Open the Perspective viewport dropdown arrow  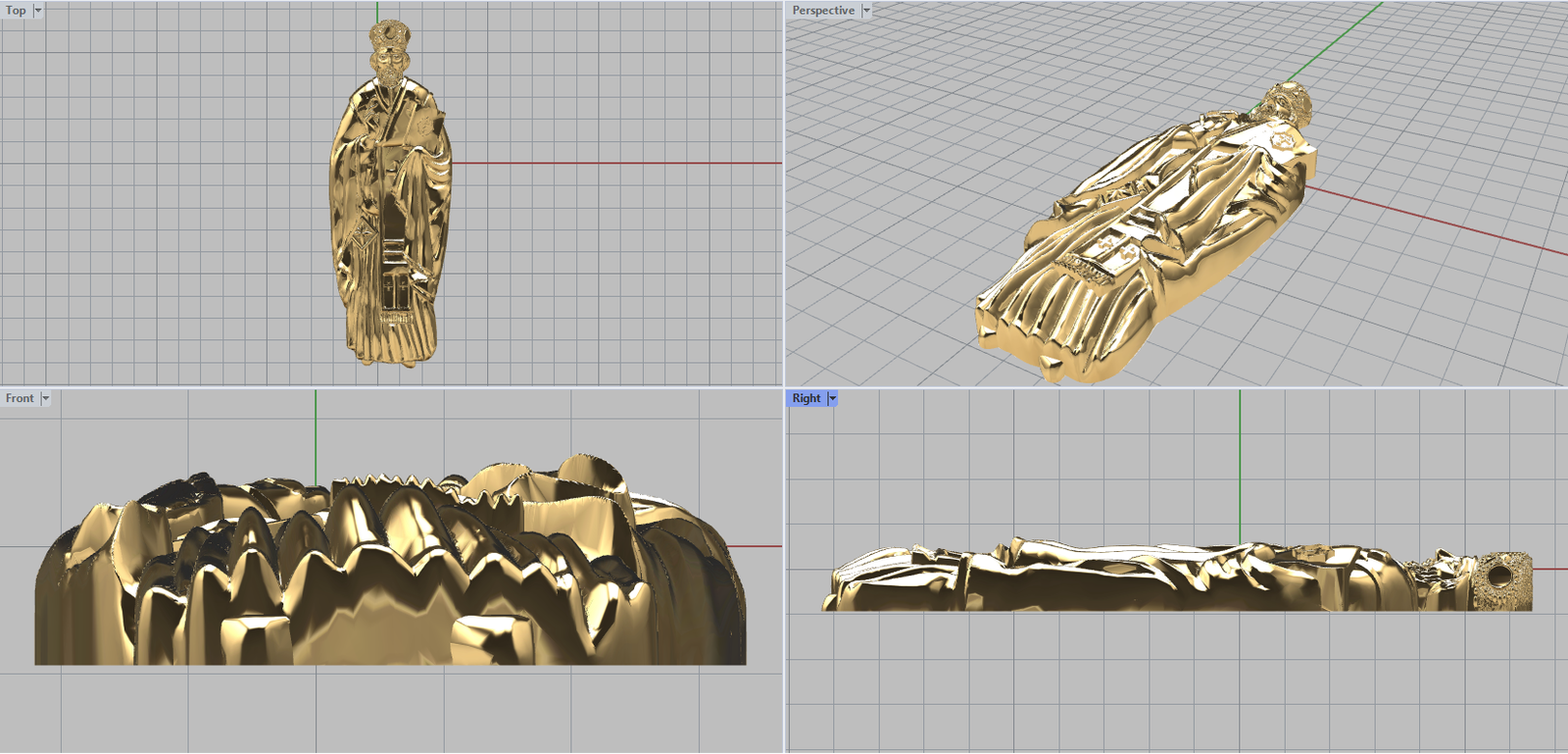pyautogui.click(x=866, y=11)
